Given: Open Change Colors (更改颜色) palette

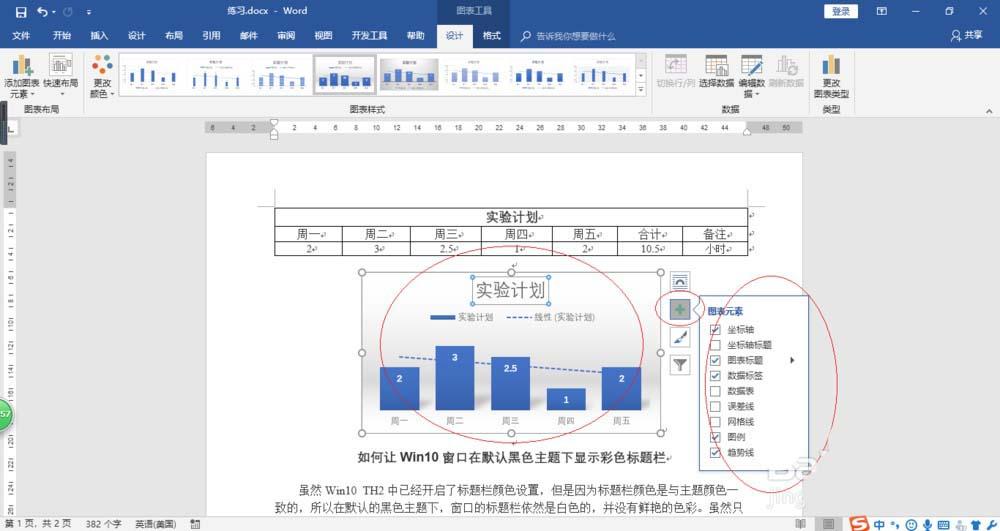Looking at the screenshot, I should (102, 76).
